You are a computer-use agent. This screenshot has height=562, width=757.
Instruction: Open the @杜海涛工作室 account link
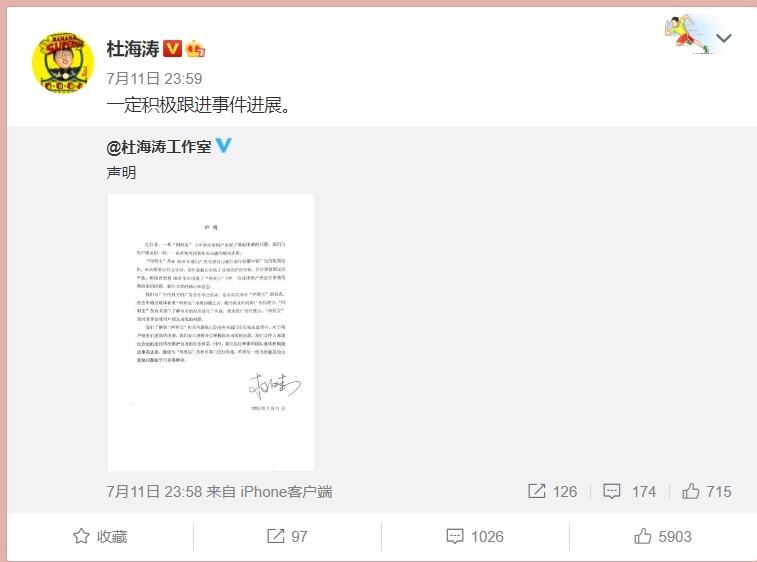(x=159, y=146)
